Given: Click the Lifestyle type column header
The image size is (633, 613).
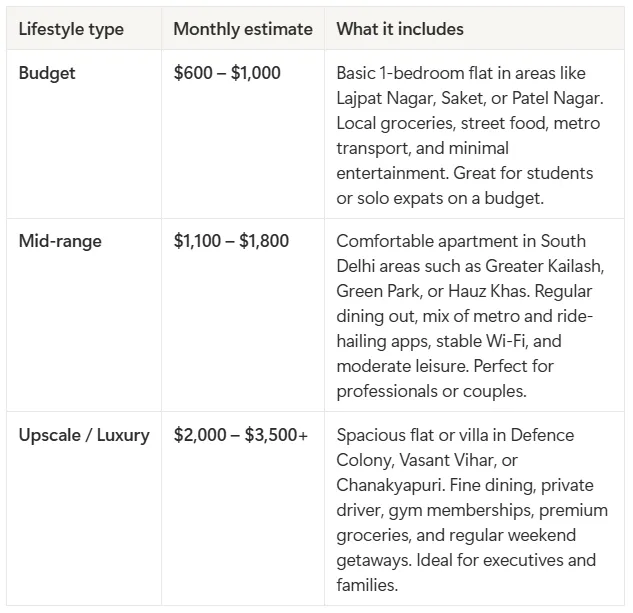Looking at the screenshot, I should 71,29.
